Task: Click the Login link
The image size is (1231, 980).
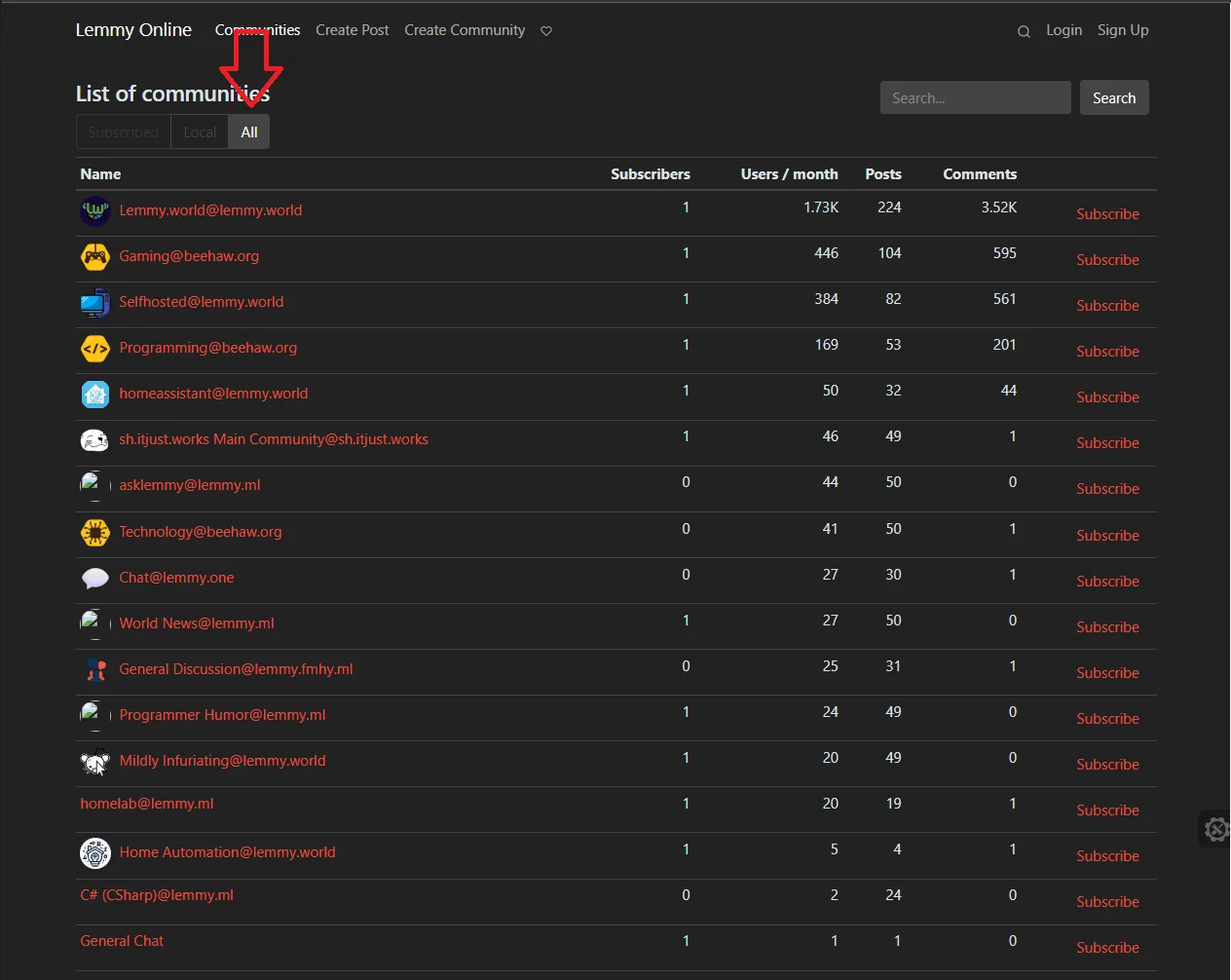Action: tap(1063, 30)
